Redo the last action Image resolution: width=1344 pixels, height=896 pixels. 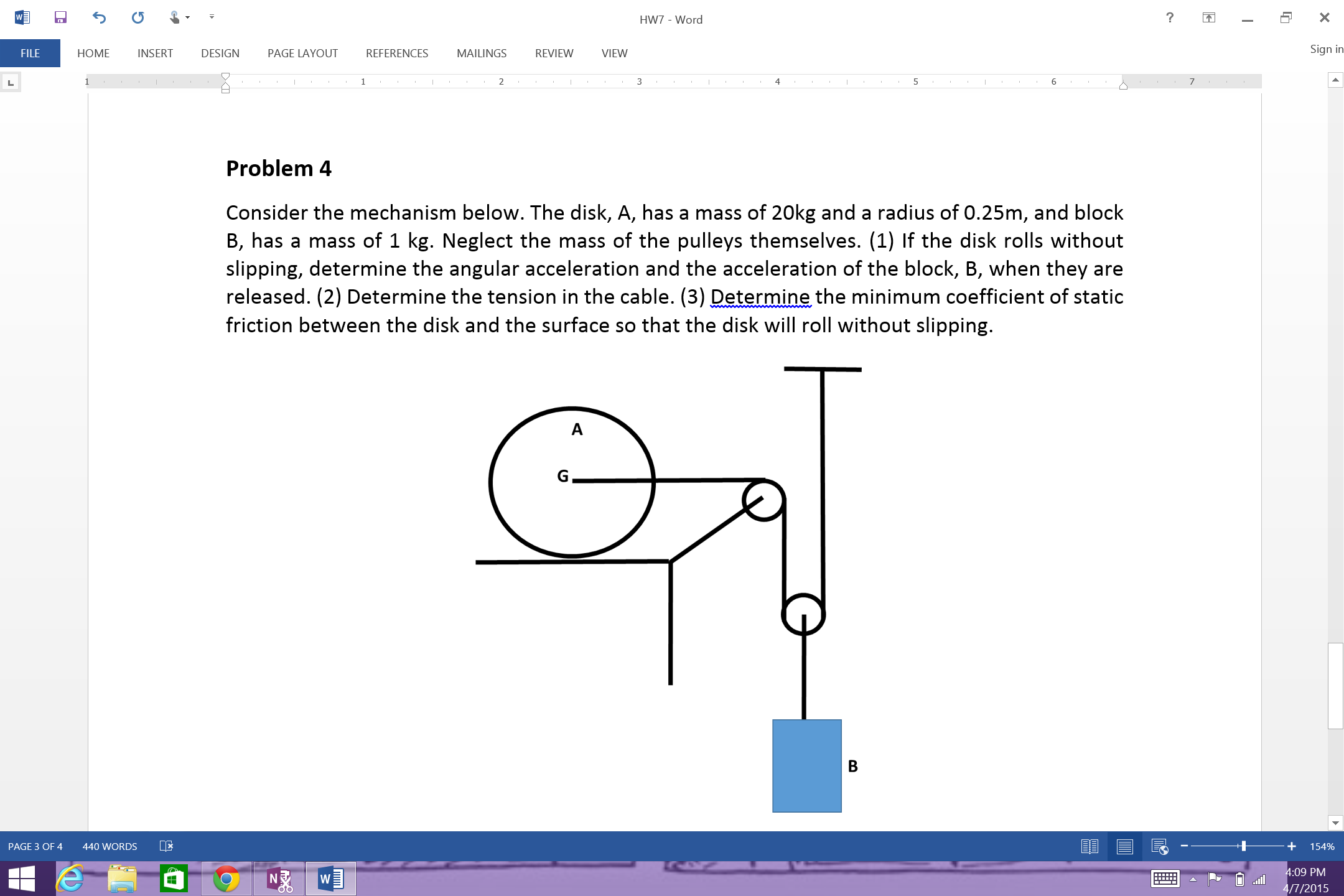pos(138,17)
